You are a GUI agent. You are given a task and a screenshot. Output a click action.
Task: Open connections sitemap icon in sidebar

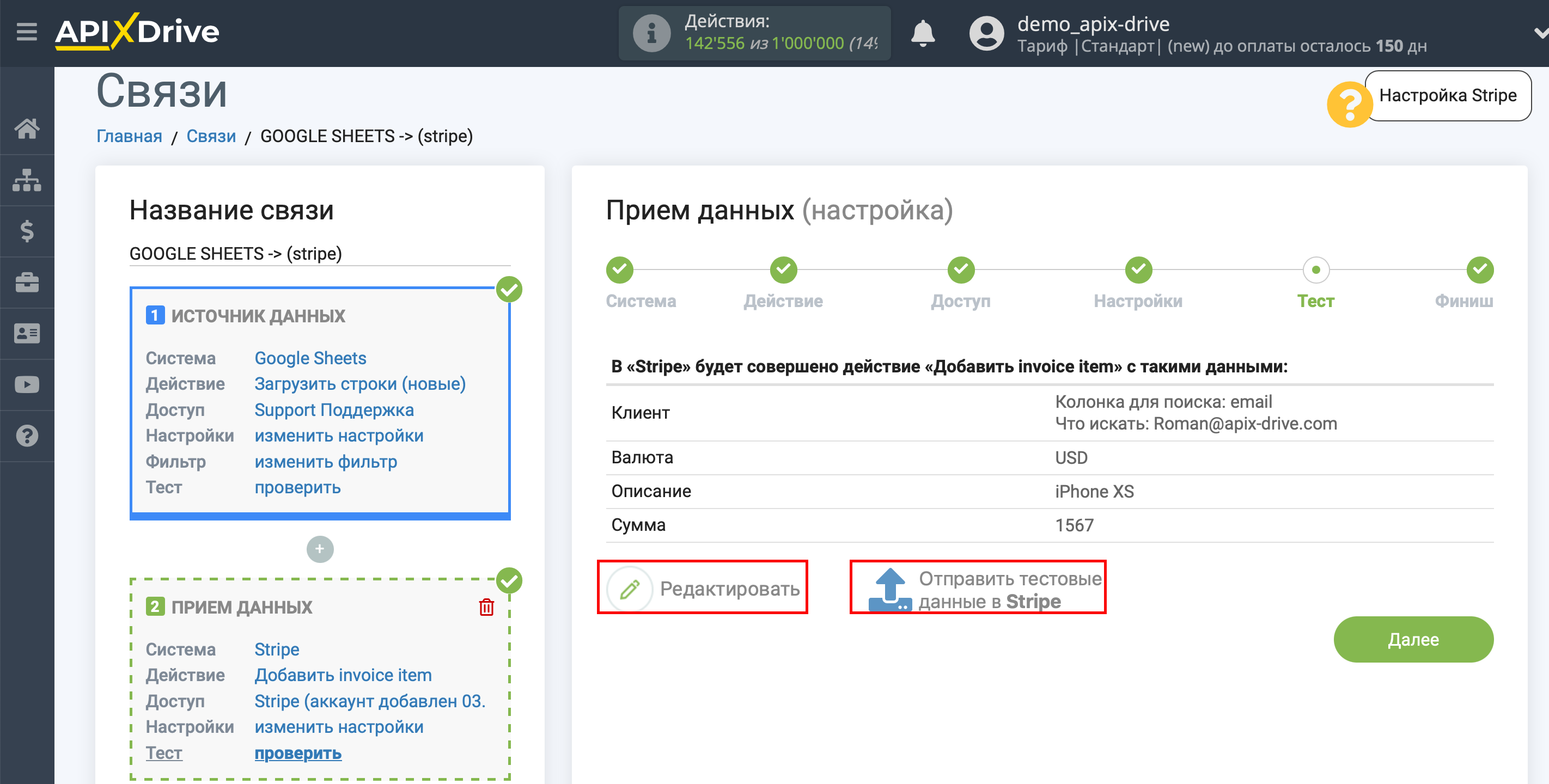pyautogui.click(x=27, y=180)
